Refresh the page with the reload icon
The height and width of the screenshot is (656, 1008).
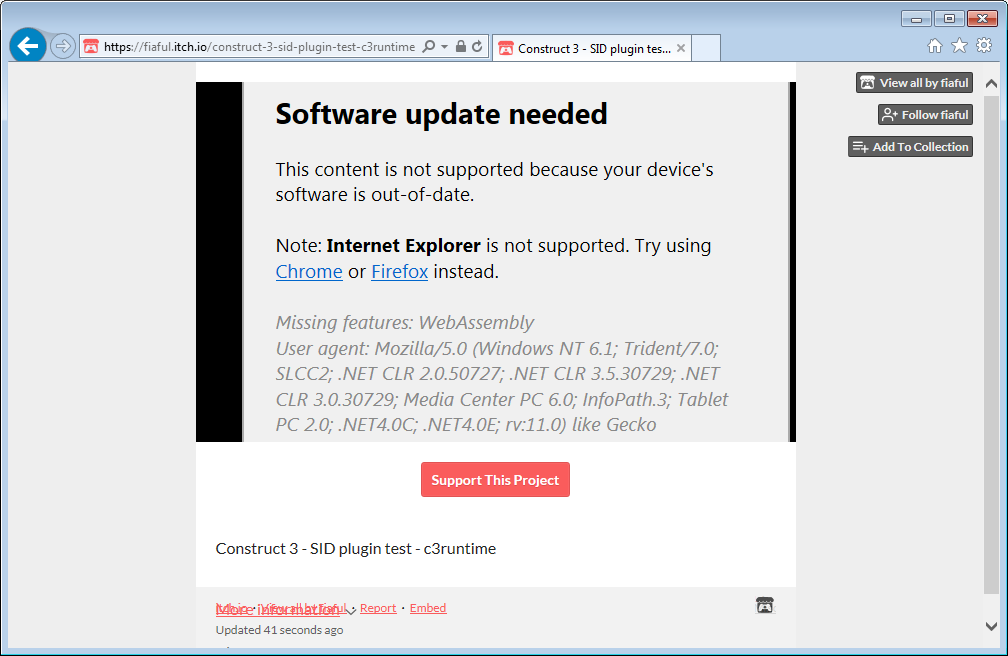477,46
